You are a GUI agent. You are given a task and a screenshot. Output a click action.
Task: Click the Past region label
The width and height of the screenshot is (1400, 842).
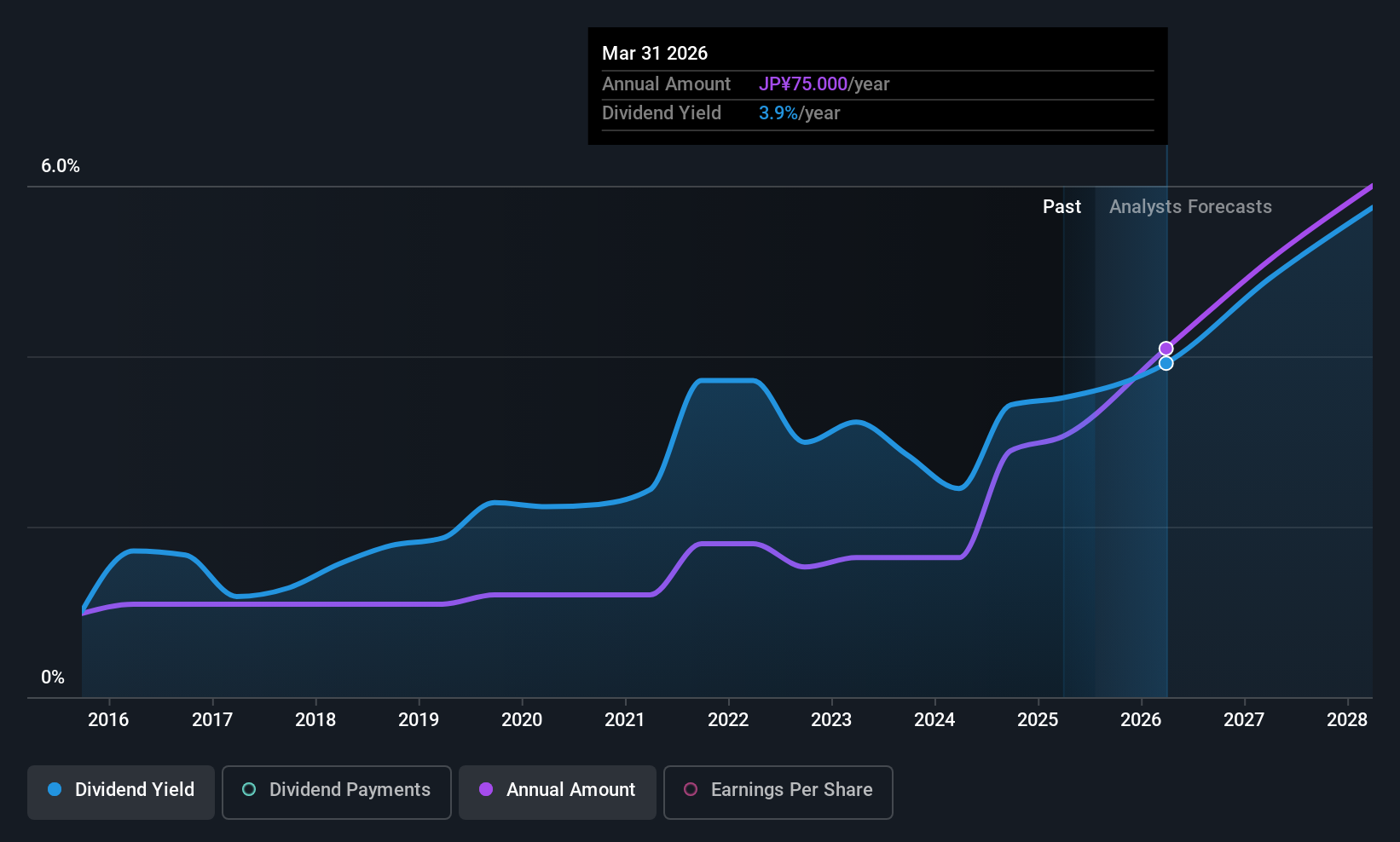click(x=1062, y=207)
